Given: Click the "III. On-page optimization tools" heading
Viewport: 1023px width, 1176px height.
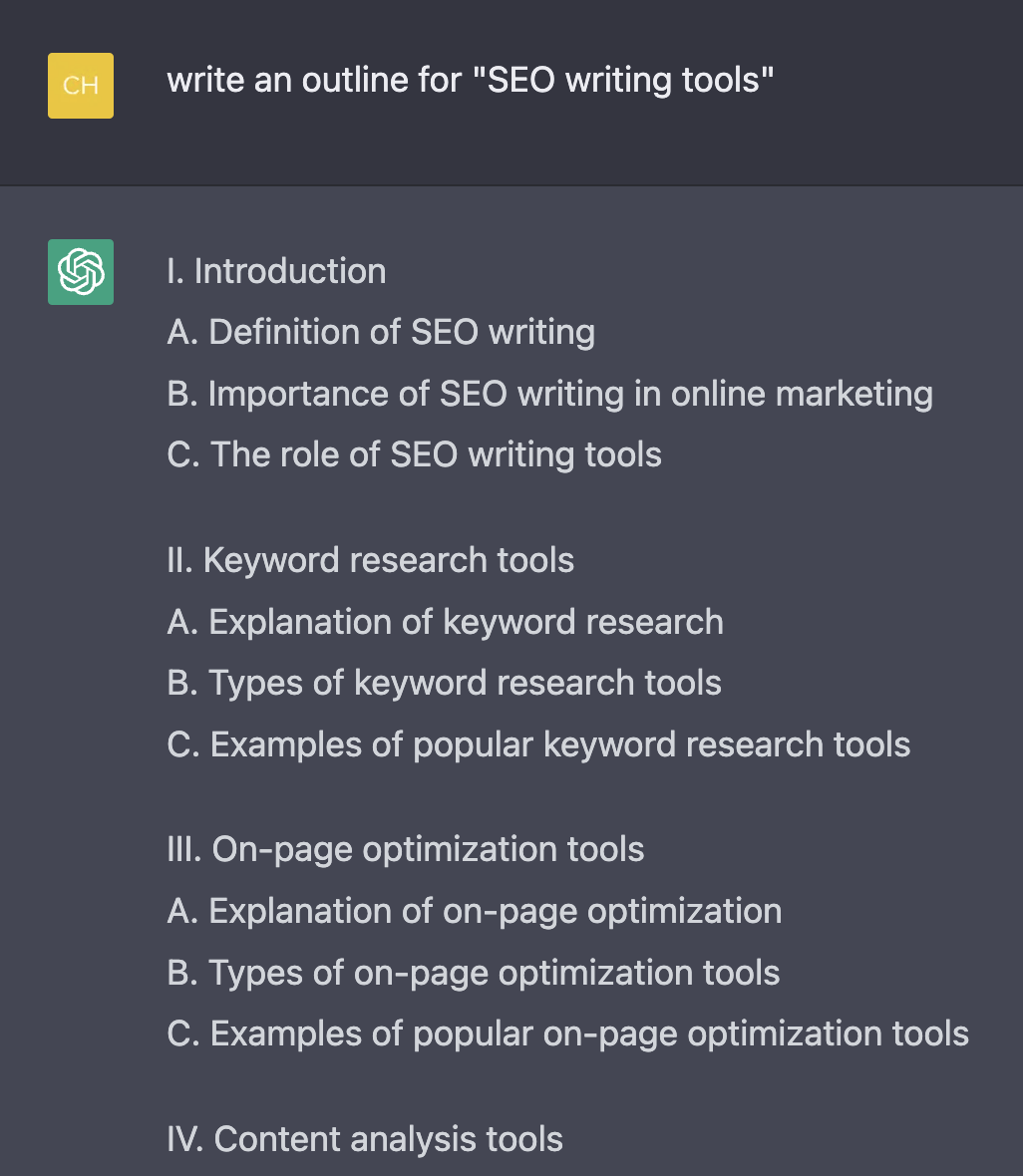Looking at the screenshot, I should (405, 850).
